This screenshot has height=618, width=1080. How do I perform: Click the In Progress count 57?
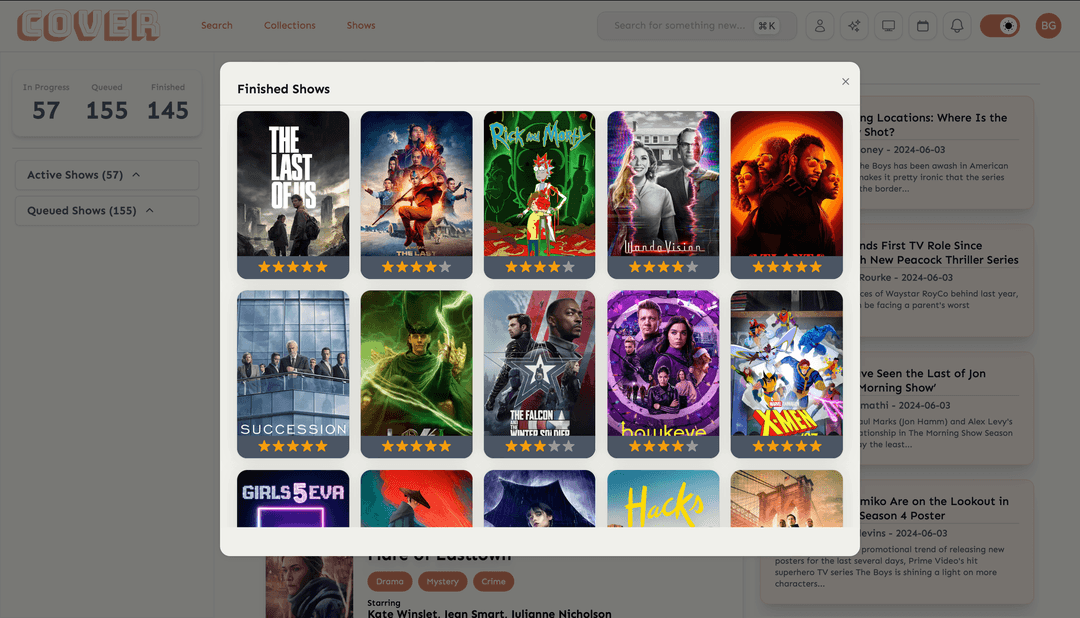point(46,110)
